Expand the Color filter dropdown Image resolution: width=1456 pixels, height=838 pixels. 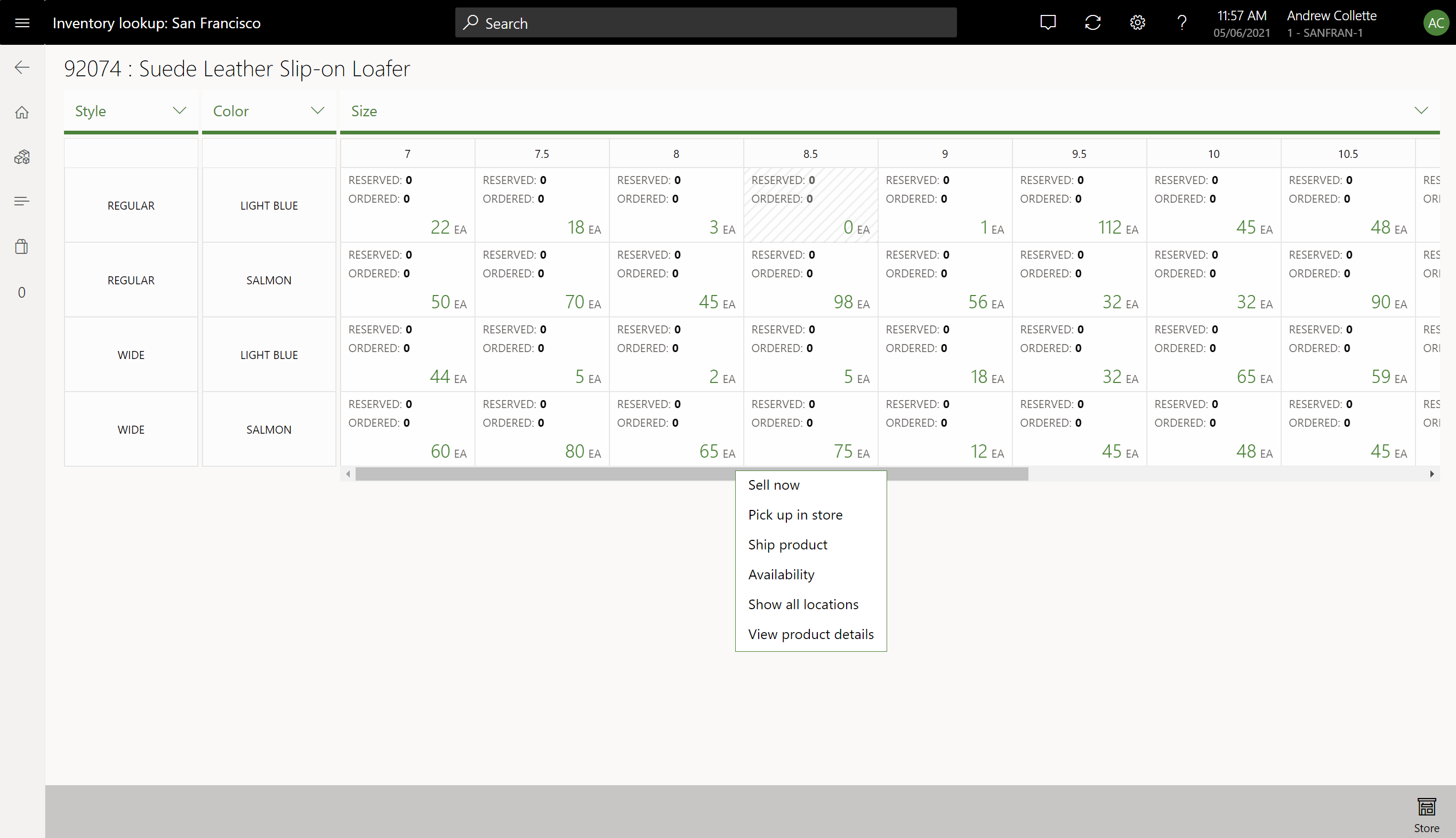click(317, 111)
